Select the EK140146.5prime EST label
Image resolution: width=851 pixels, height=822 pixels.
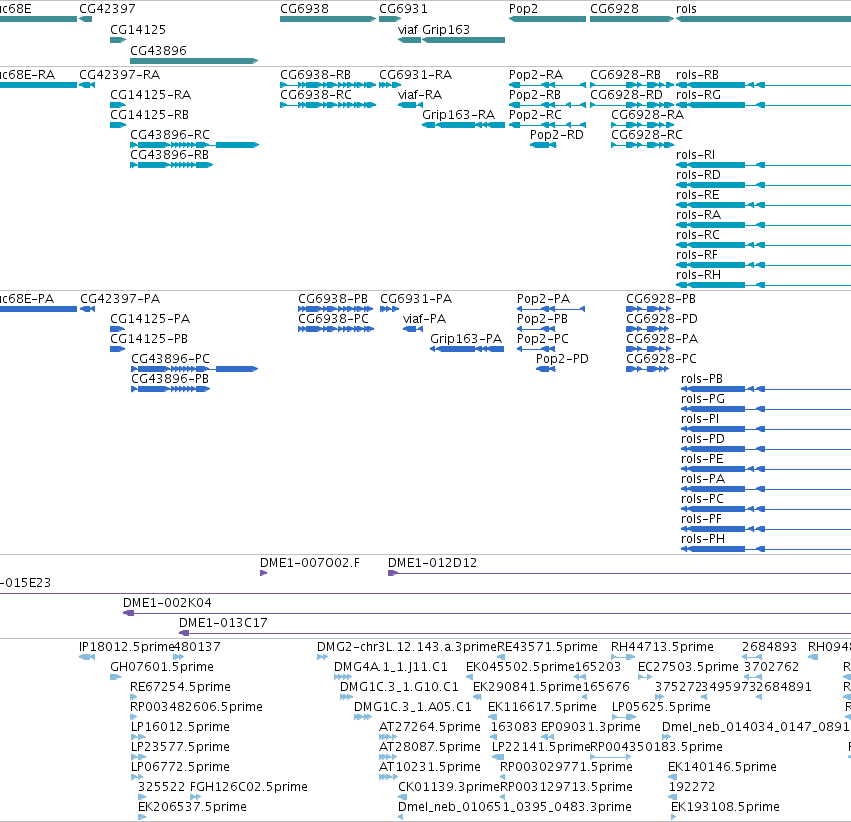[722, 767]
